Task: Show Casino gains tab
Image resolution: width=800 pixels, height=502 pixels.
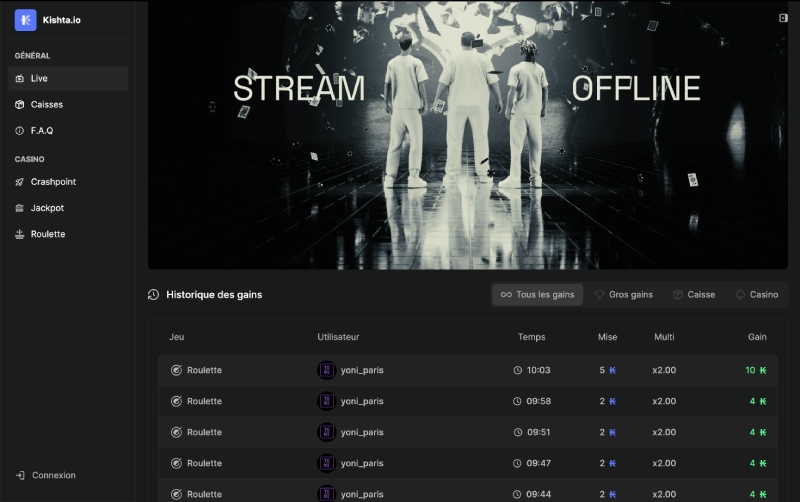Action: coord(757,294)
